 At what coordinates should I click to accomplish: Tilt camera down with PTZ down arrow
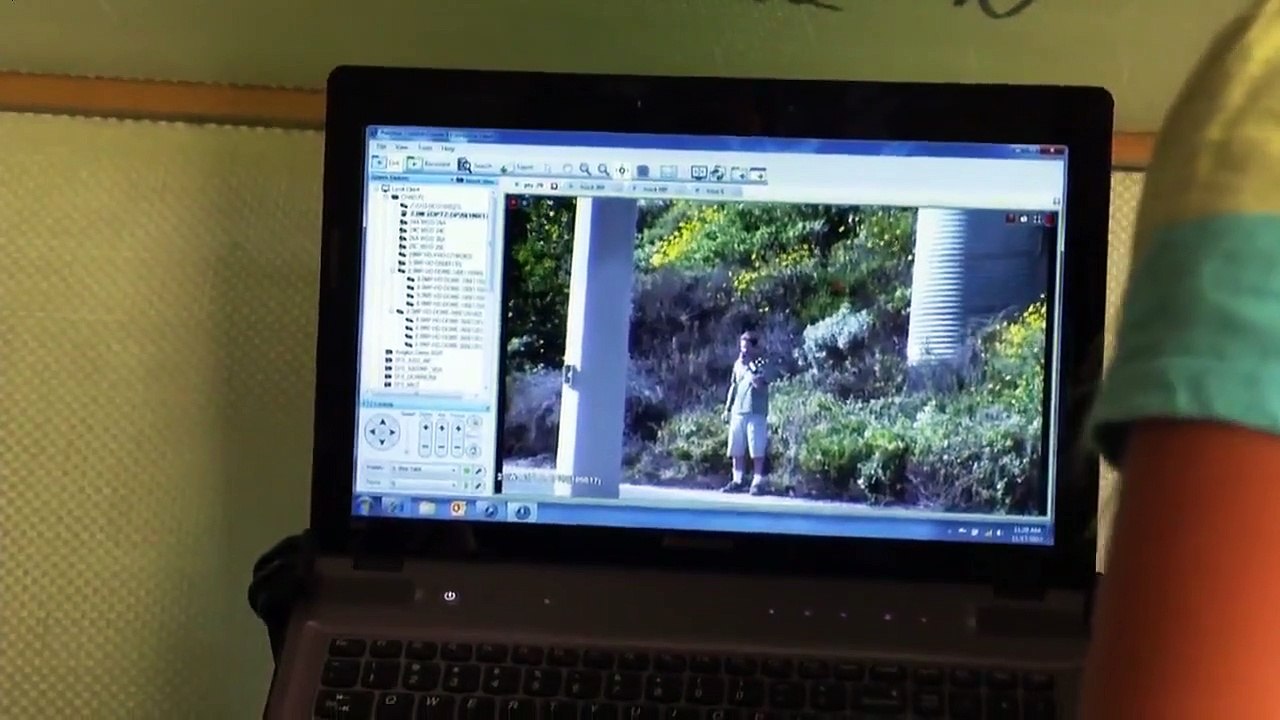[x=382, y=441]
